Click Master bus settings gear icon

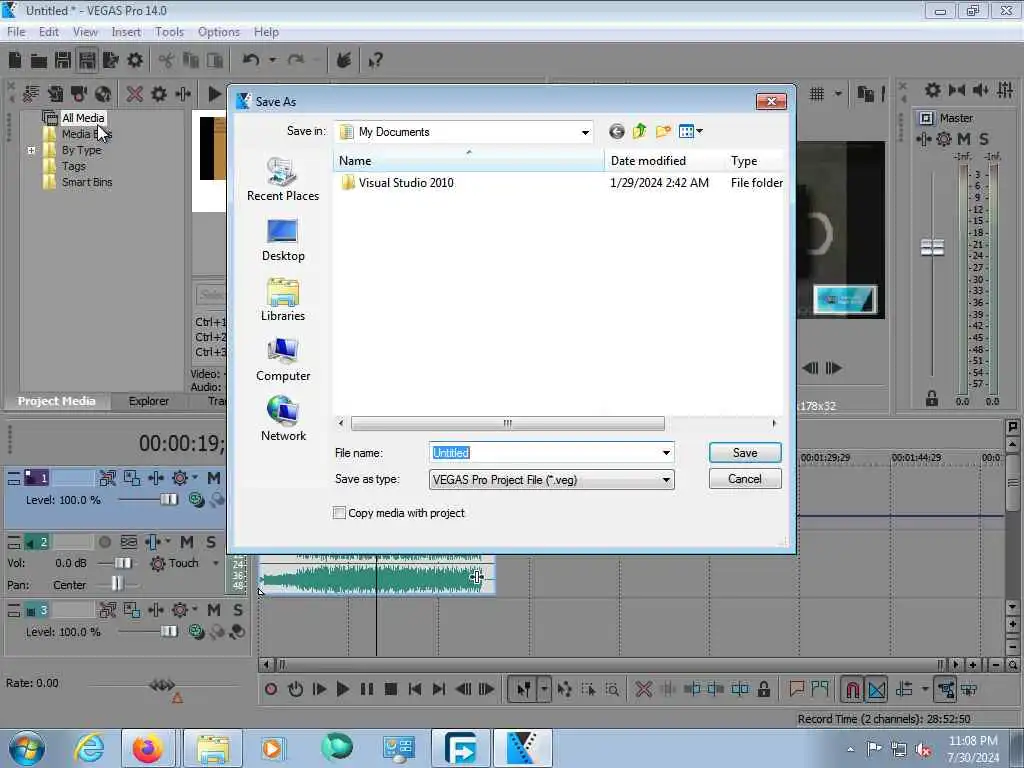[x=944, y=138]
